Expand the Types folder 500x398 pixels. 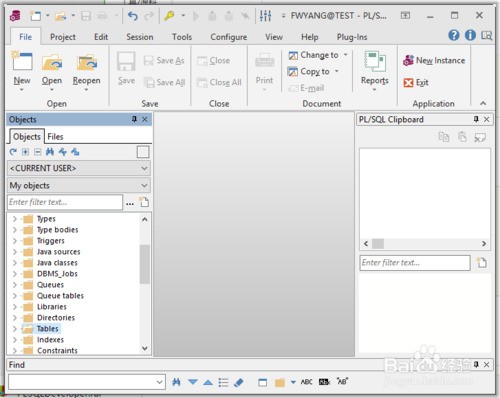point(15,219)
